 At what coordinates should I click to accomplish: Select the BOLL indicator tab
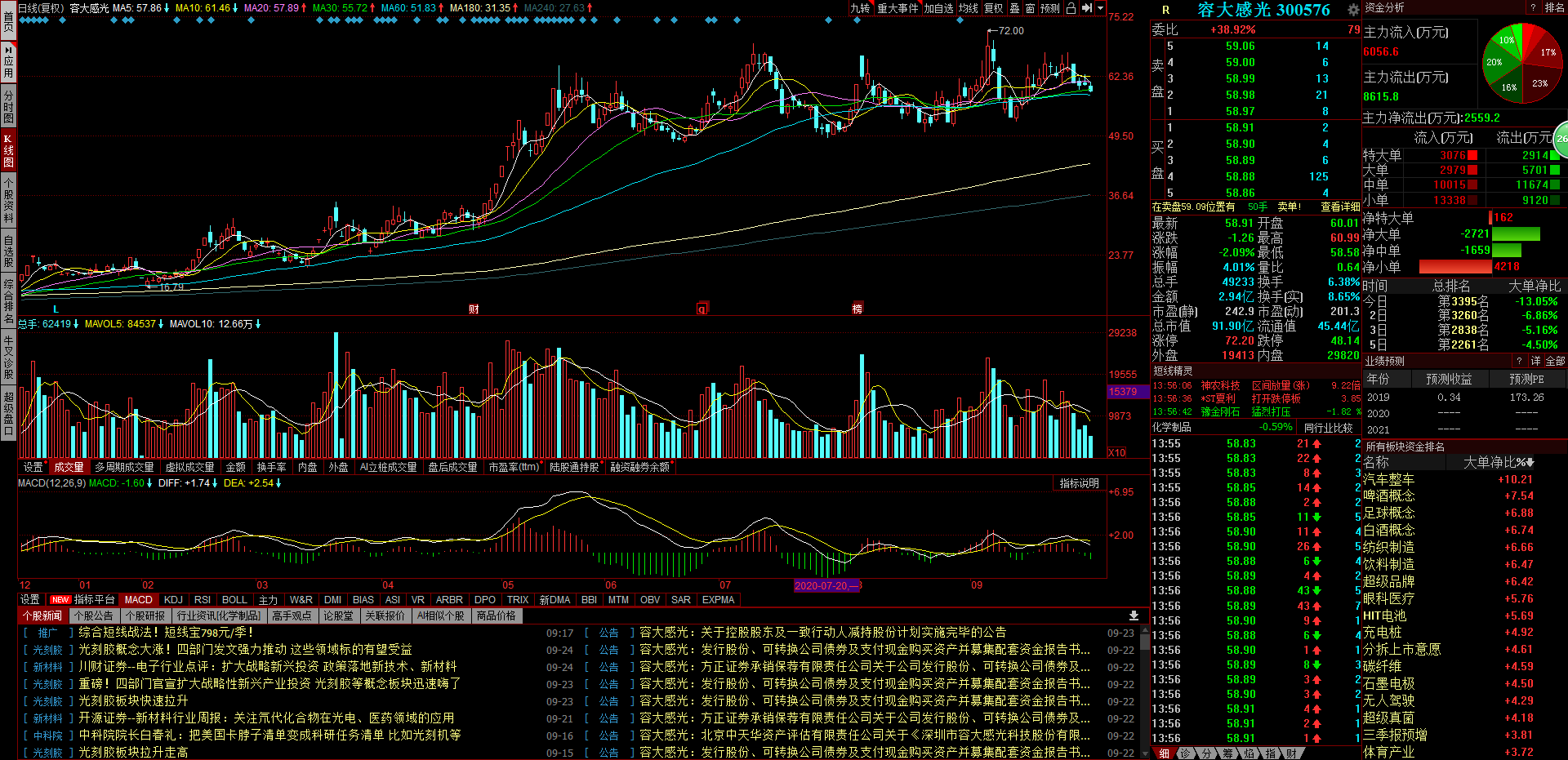coord(234,600)
